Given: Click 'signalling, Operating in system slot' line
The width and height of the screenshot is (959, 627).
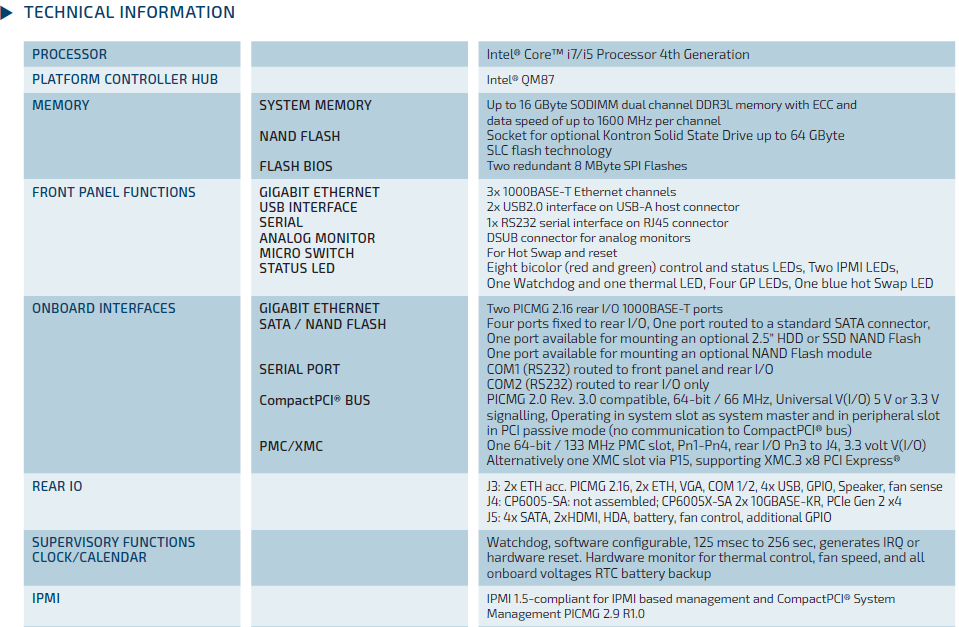Looking at the screenshot, I should [713, 416].
